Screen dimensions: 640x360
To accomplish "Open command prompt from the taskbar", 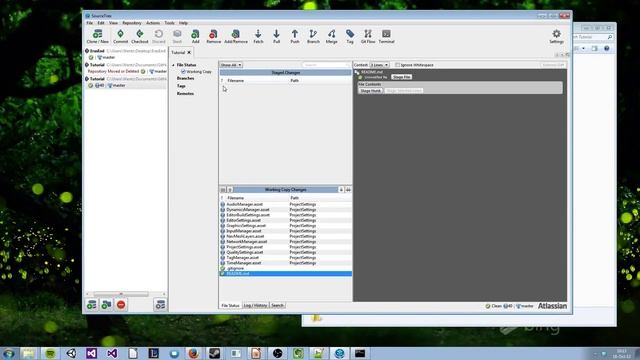I will [x=360, y=353].
